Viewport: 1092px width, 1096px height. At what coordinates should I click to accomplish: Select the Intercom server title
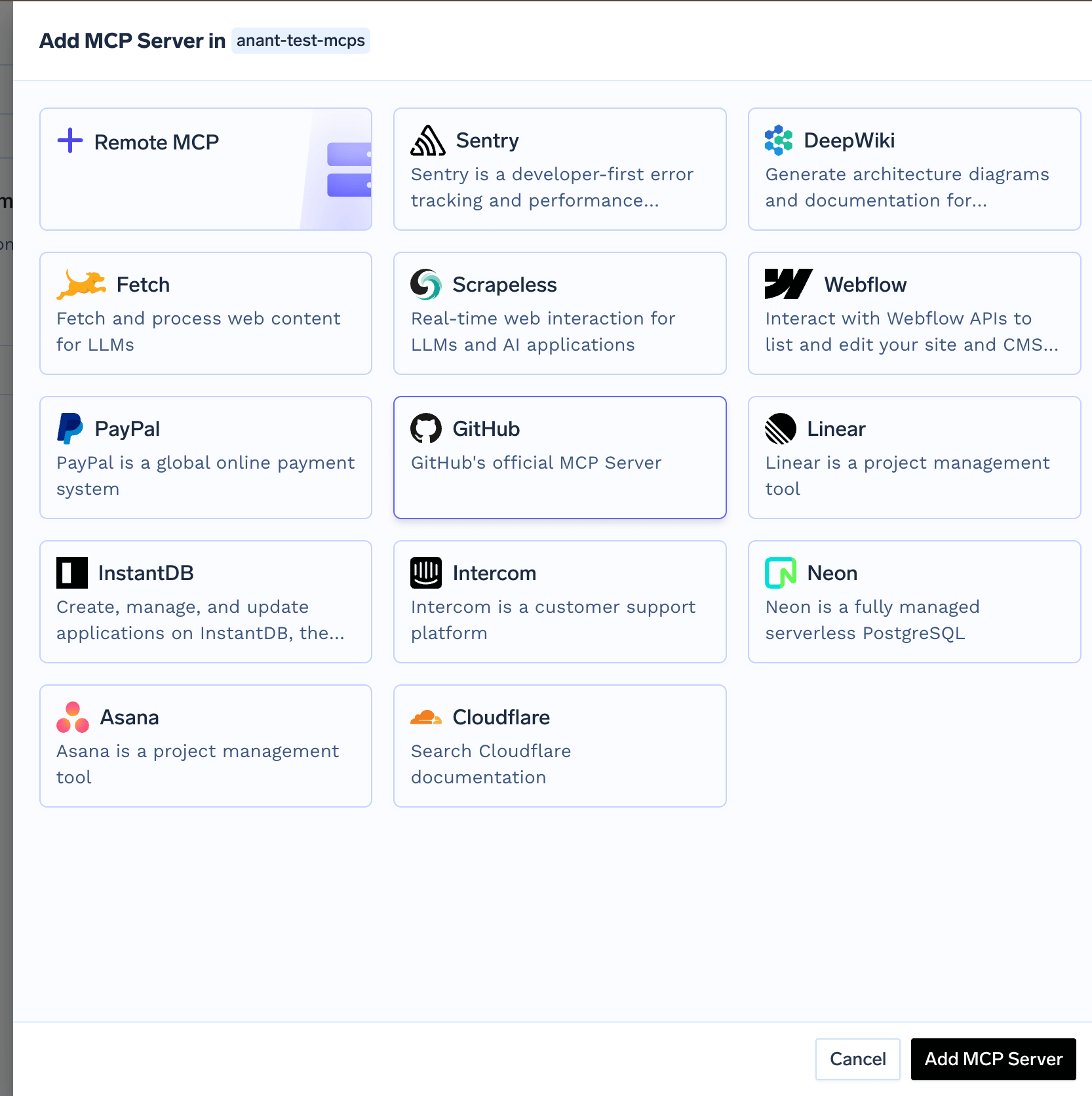pyautogui.click(x=495, y=573)
